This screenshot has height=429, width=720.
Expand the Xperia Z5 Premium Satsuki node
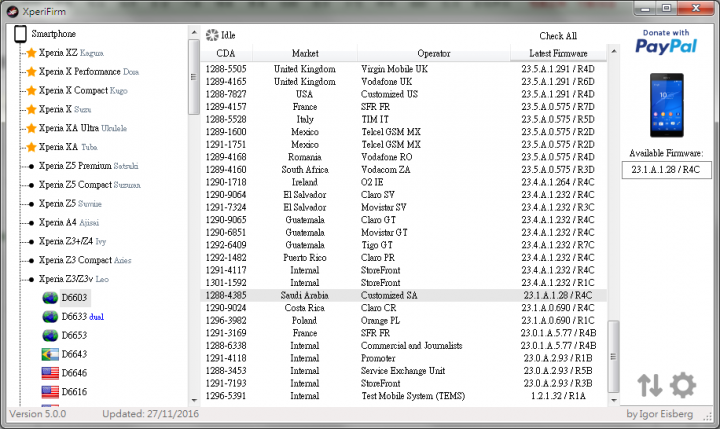pos(31,166)
